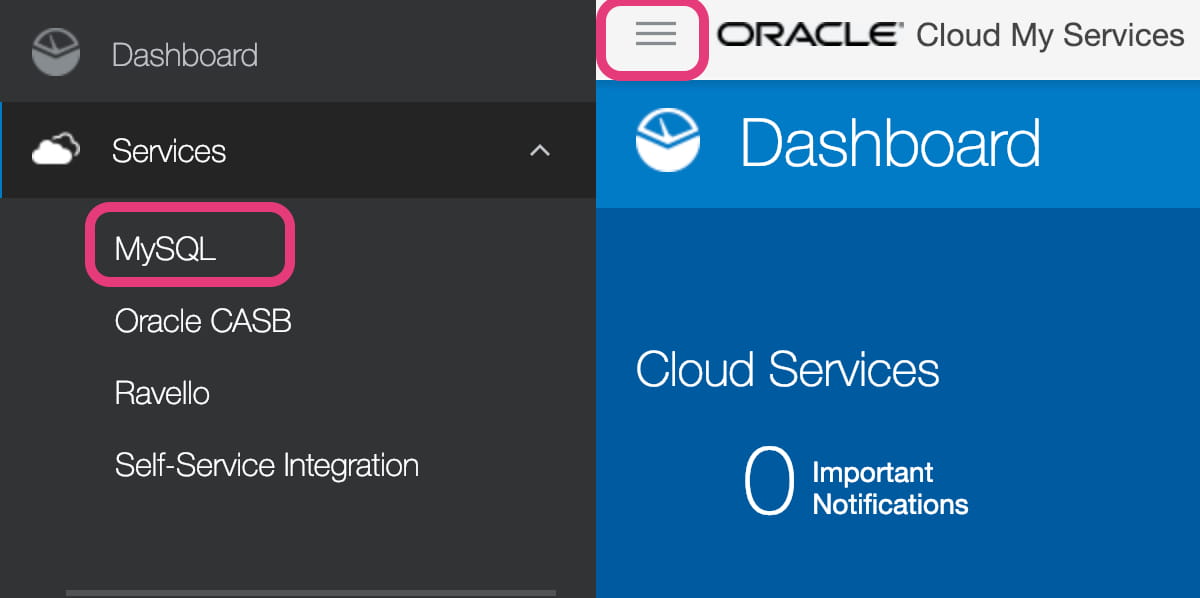Click the sidebar horizontal scrollbar
Image resolution: width=1200 pixels, height=598 pixels.
310,592
